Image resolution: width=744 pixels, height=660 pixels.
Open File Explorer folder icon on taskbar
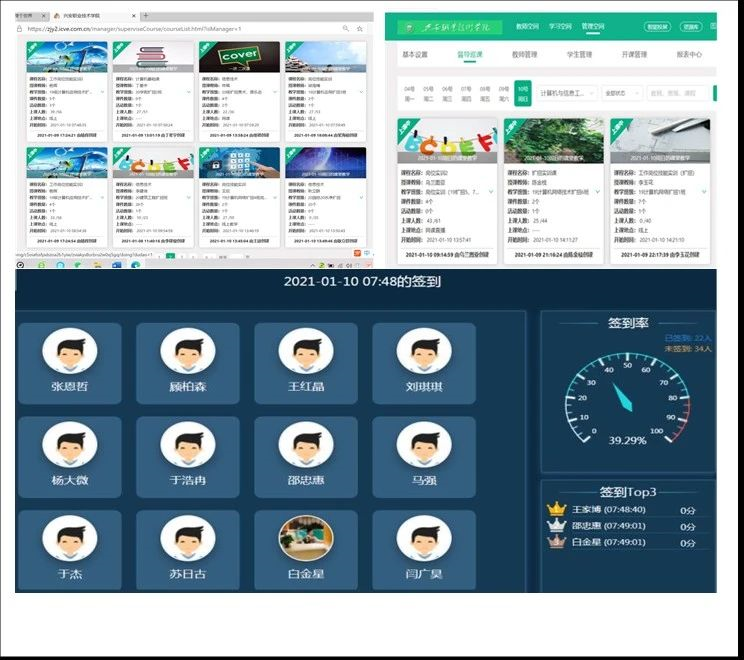[97, 265]
